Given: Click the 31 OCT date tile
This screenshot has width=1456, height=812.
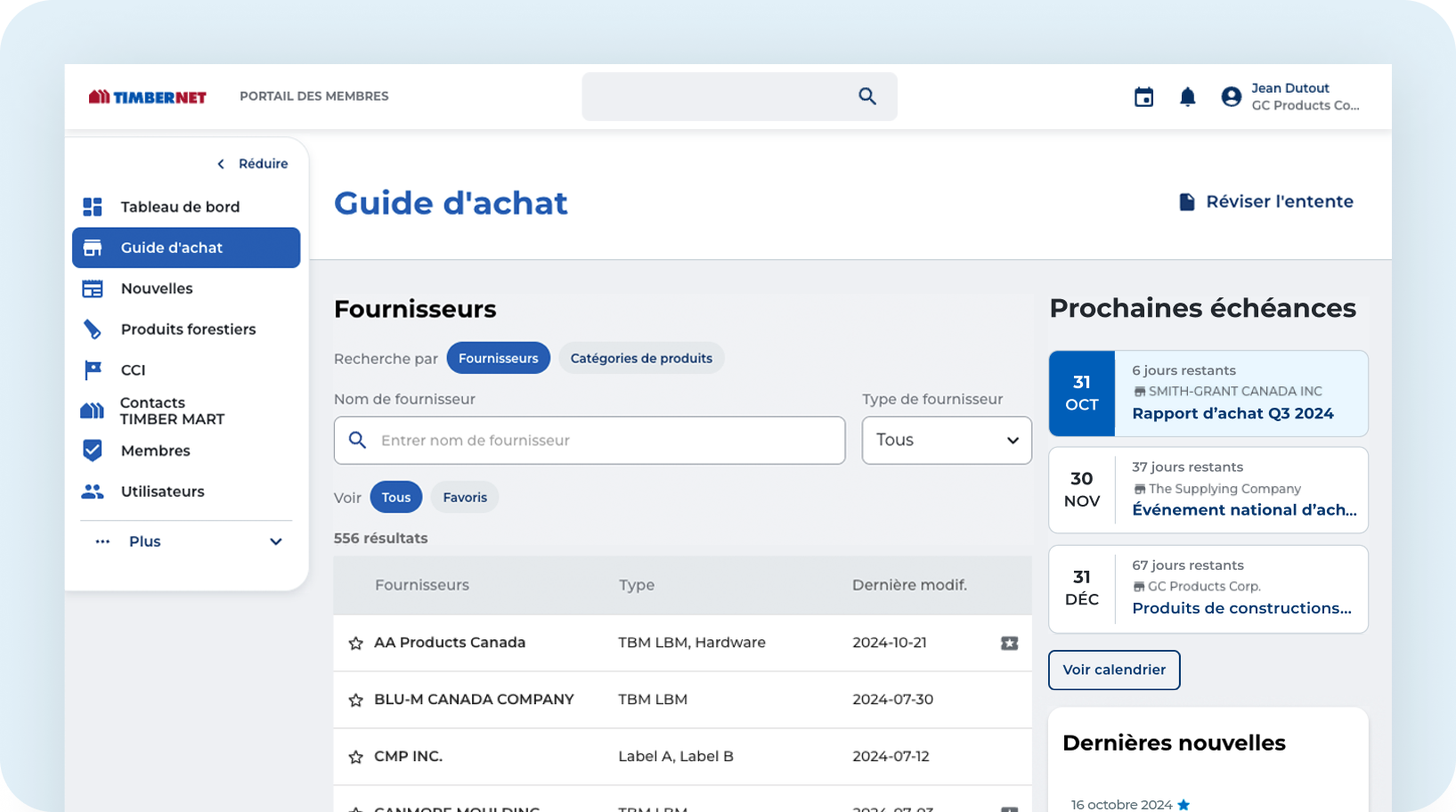Looking at the screenshot, I should (x=1082, y=393).
